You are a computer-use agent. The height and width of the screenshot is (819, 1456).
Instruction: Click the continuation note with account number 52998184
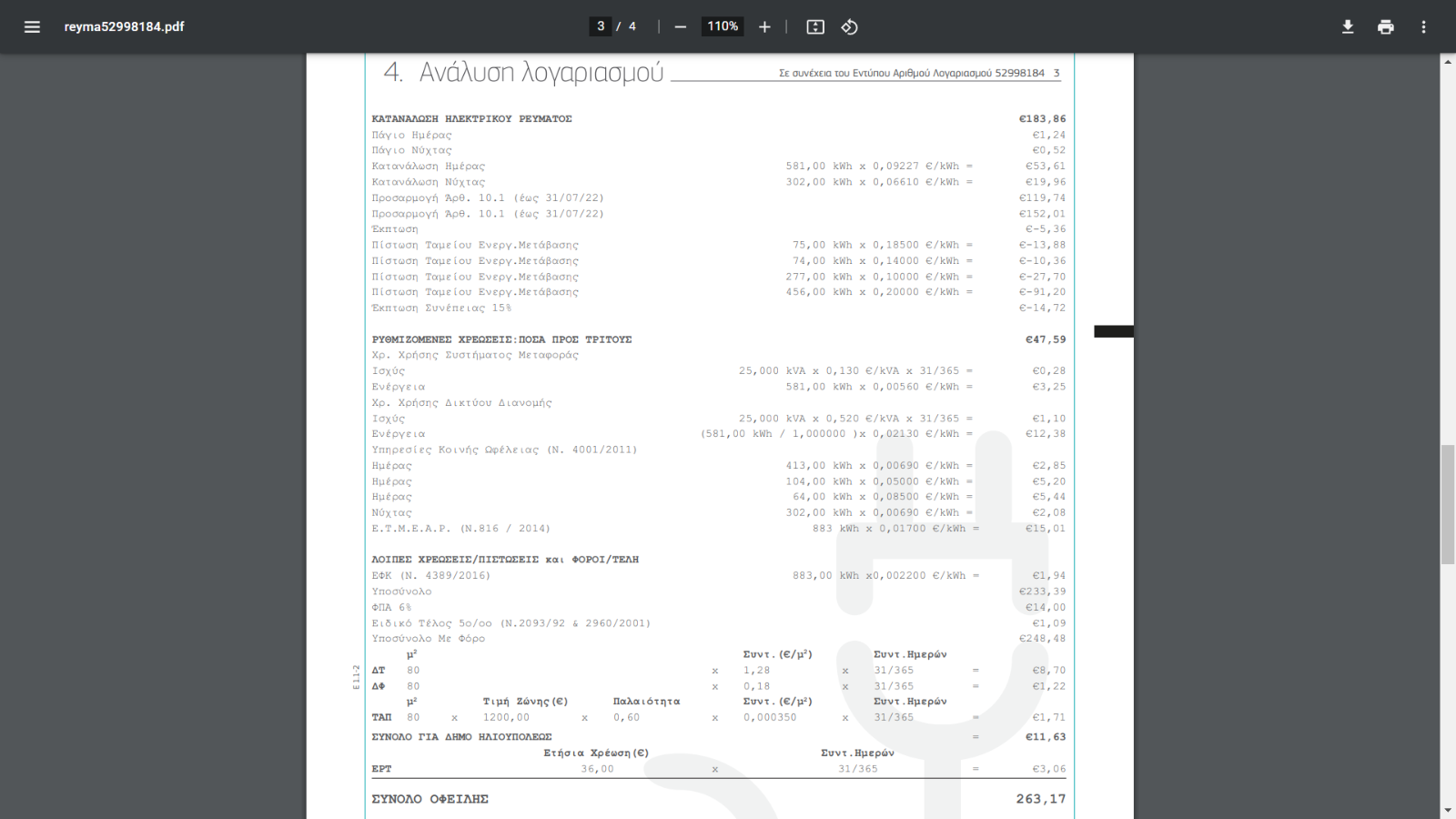click(x=919, y=73)
